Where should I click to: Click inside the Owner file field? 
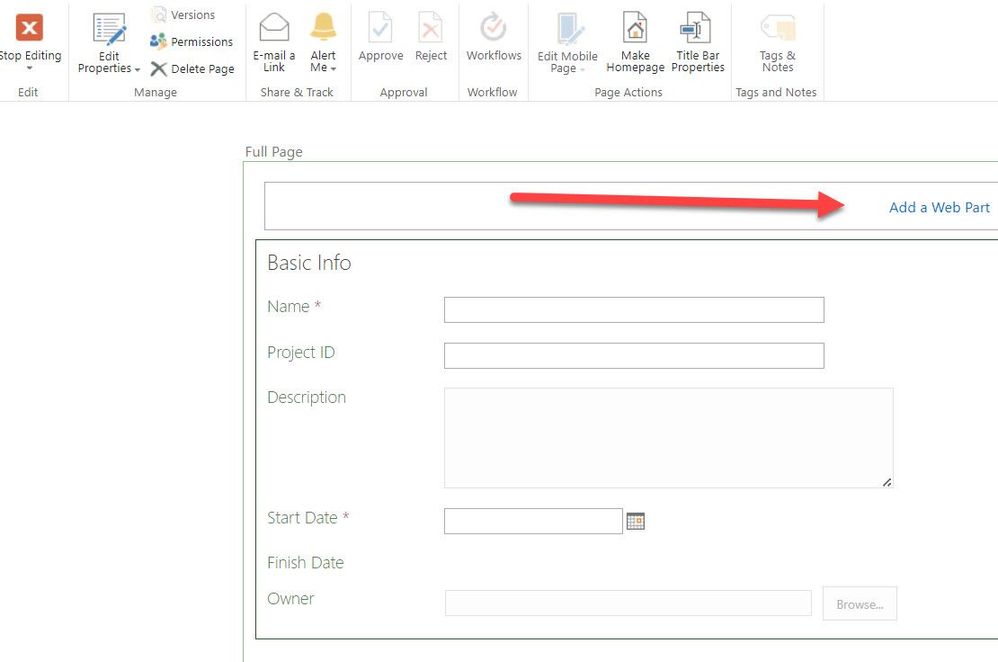coord(628,603)
